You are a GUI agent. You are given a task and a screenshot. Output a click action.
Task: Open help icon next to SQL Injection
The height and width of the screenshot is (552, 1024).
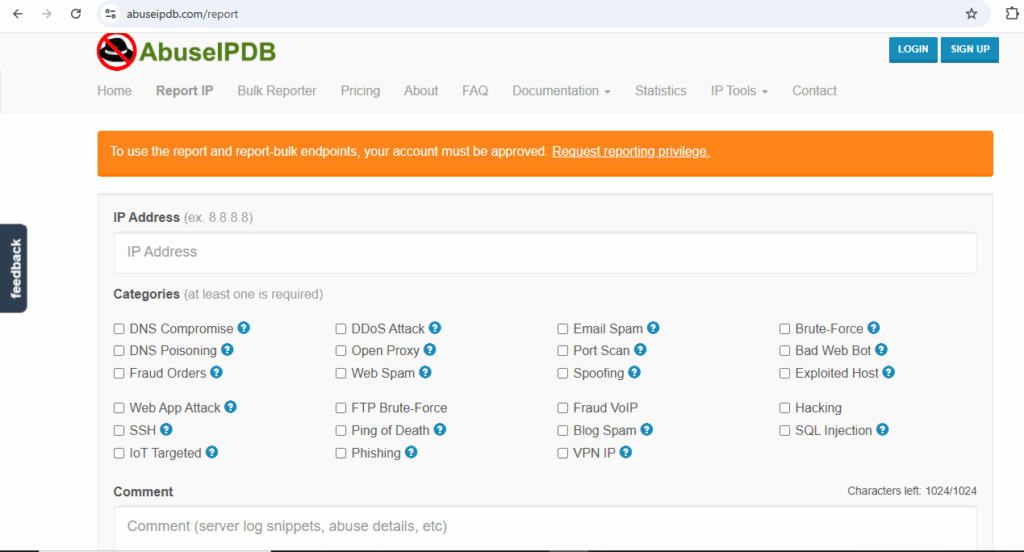tap(882, 429)
